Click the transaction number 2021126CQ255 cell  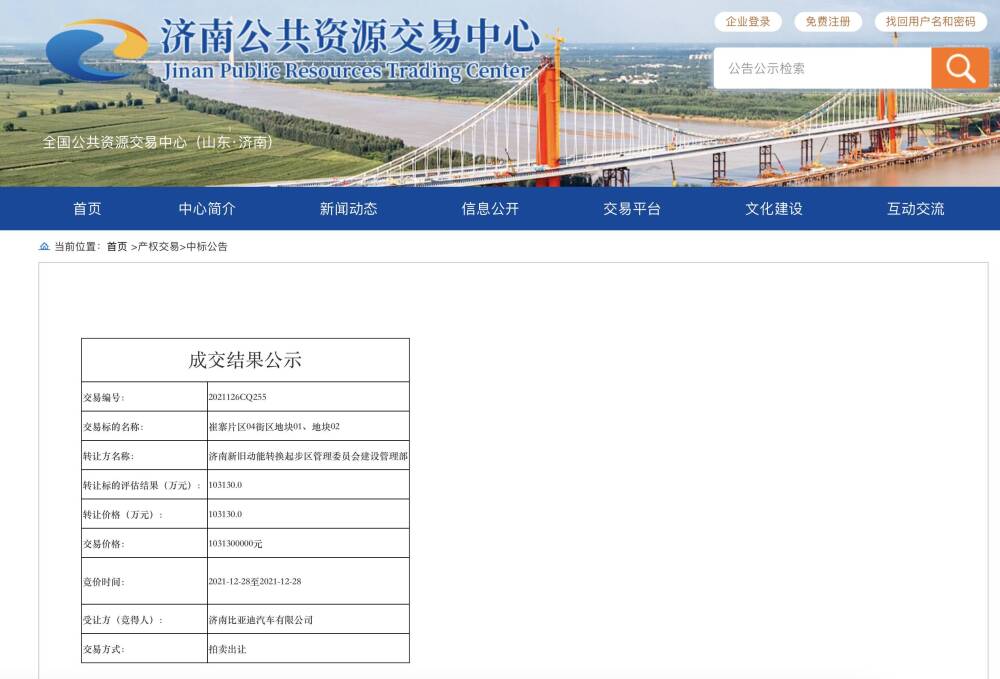tap(238, 397)
